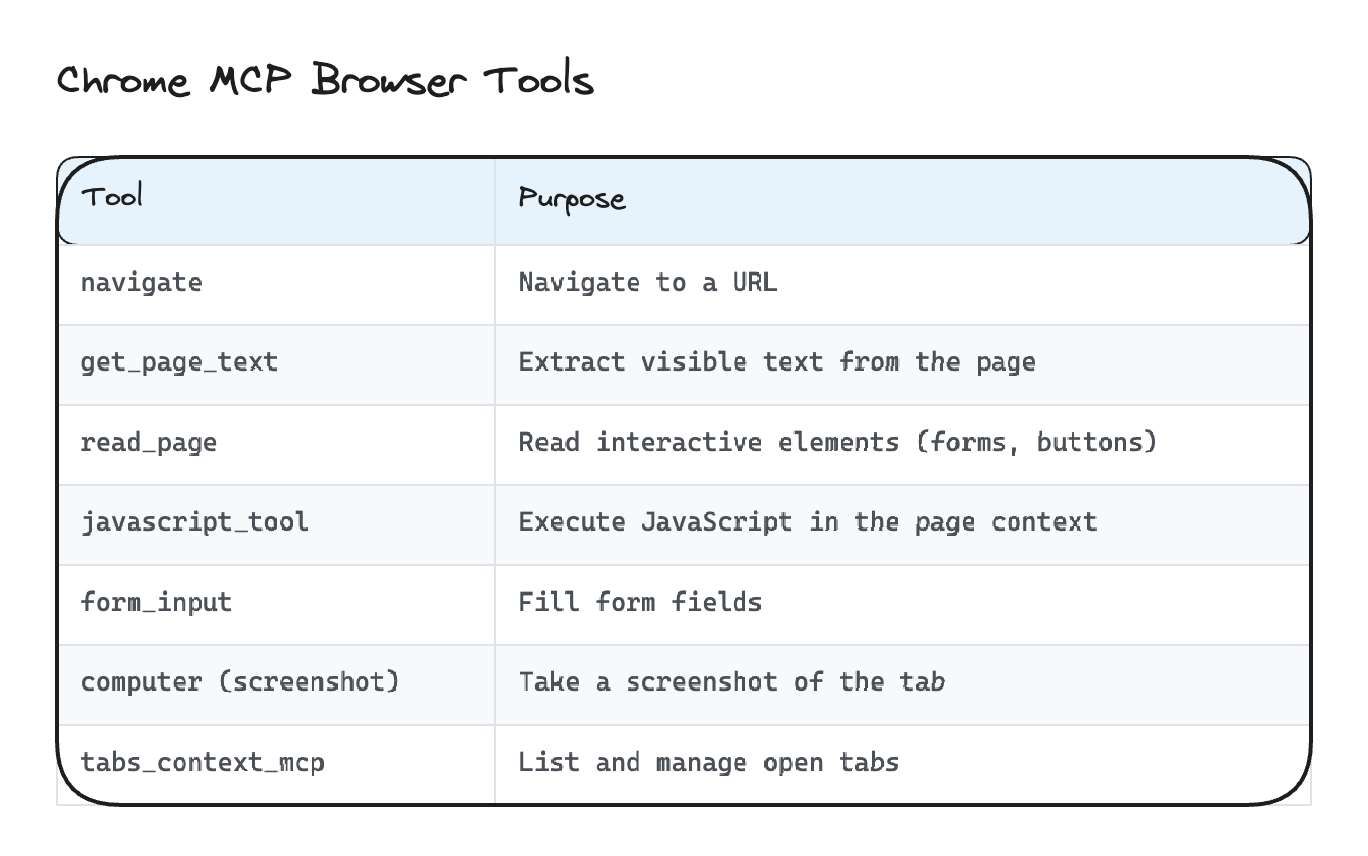
Task: Select the 'tabs_context_mcp' tool name
Action: click(202, 763)
